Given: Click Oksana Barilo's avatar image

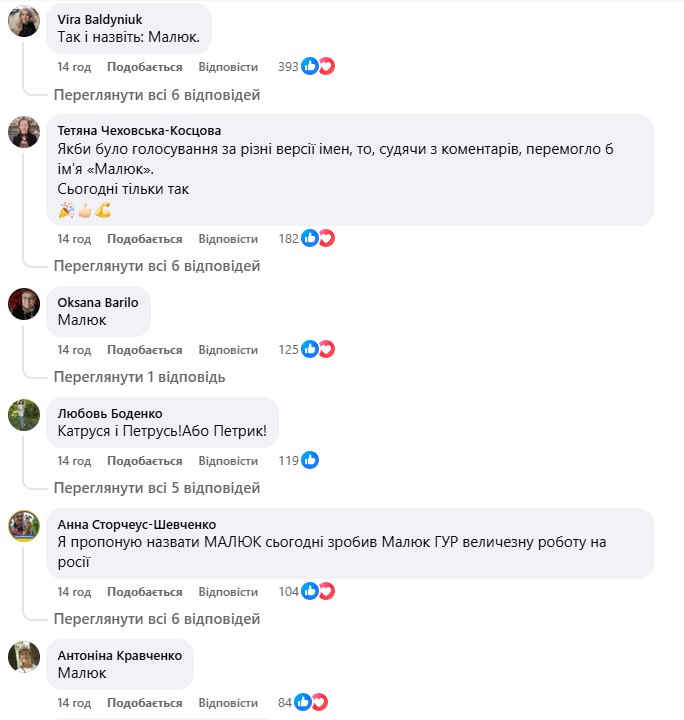Looking at the screenshot, I should pos(24,303).
